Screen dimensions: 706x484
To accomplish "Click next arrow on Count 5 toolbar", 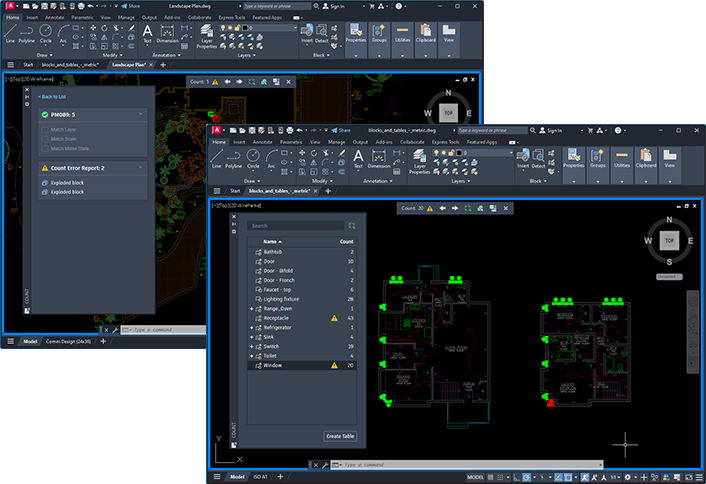I will pos(239,82).
